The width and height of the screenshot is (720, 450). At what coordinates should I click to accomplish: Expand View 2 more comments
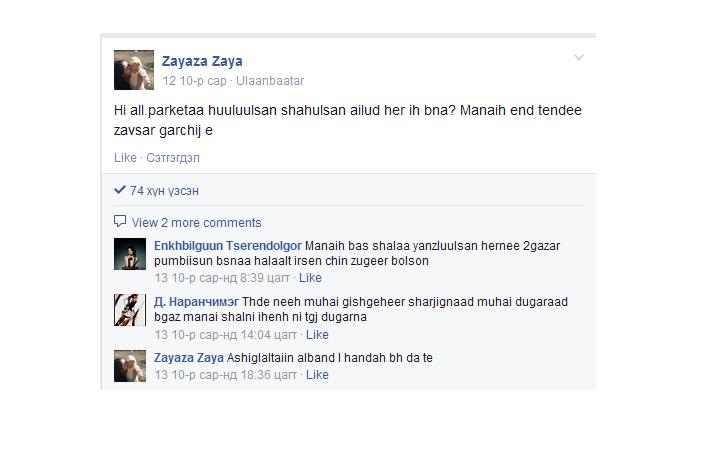tap(197, 223)
